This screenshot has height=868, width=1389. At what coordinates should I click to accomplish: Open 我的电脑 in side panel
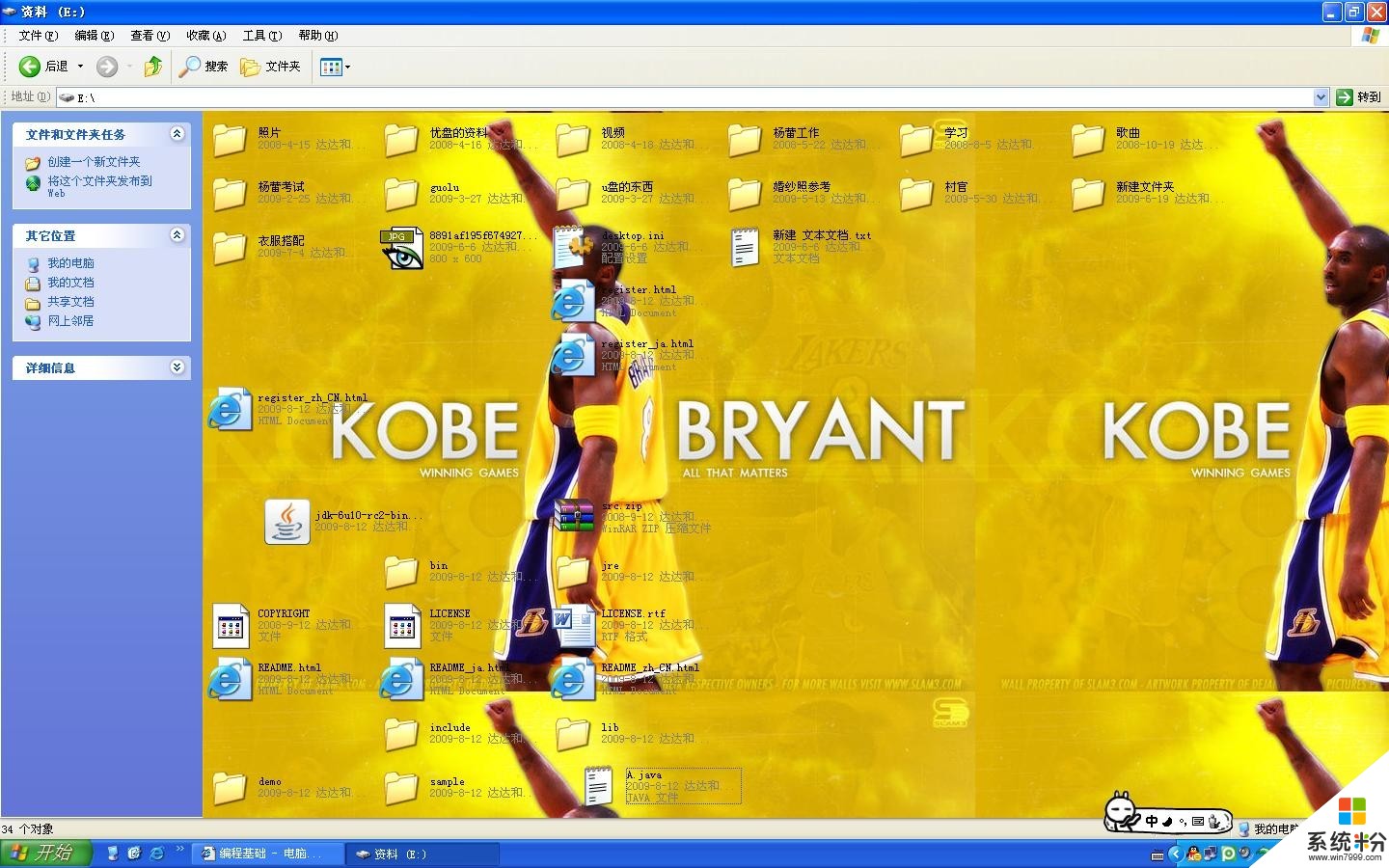point(70,263)
